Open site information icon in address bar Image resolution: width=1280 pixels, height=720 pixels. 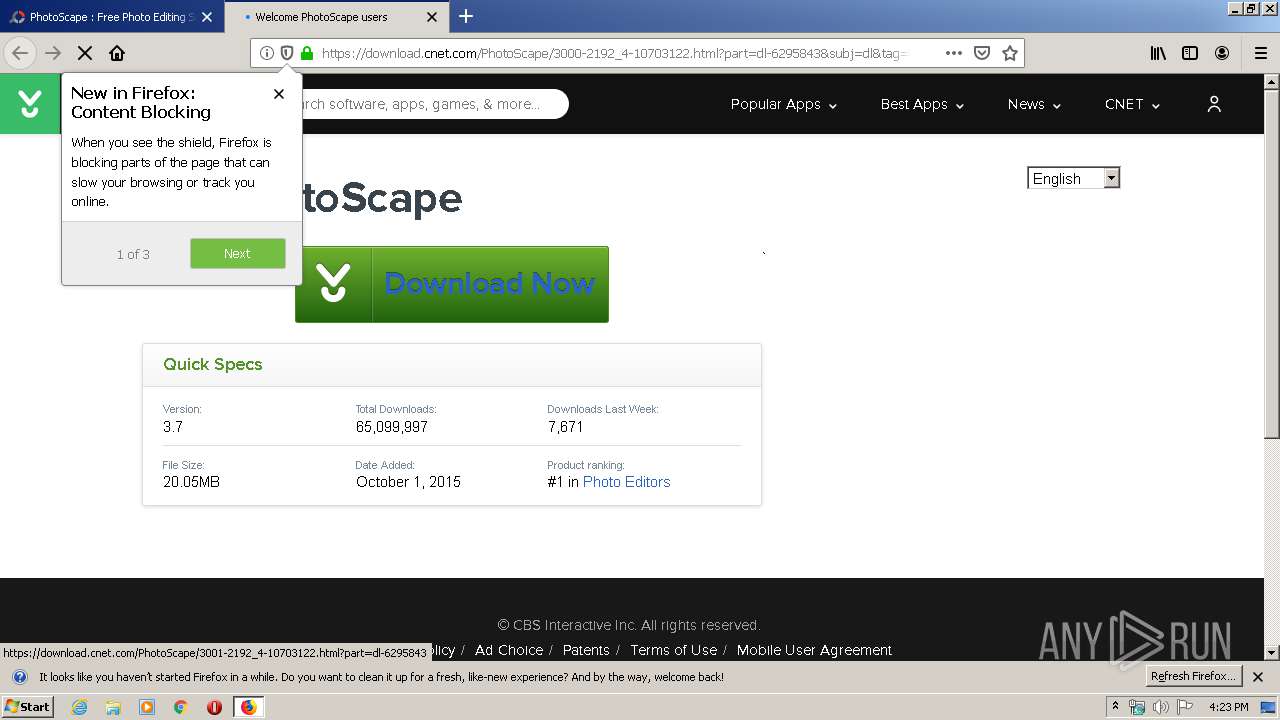(x=267, y=53)
